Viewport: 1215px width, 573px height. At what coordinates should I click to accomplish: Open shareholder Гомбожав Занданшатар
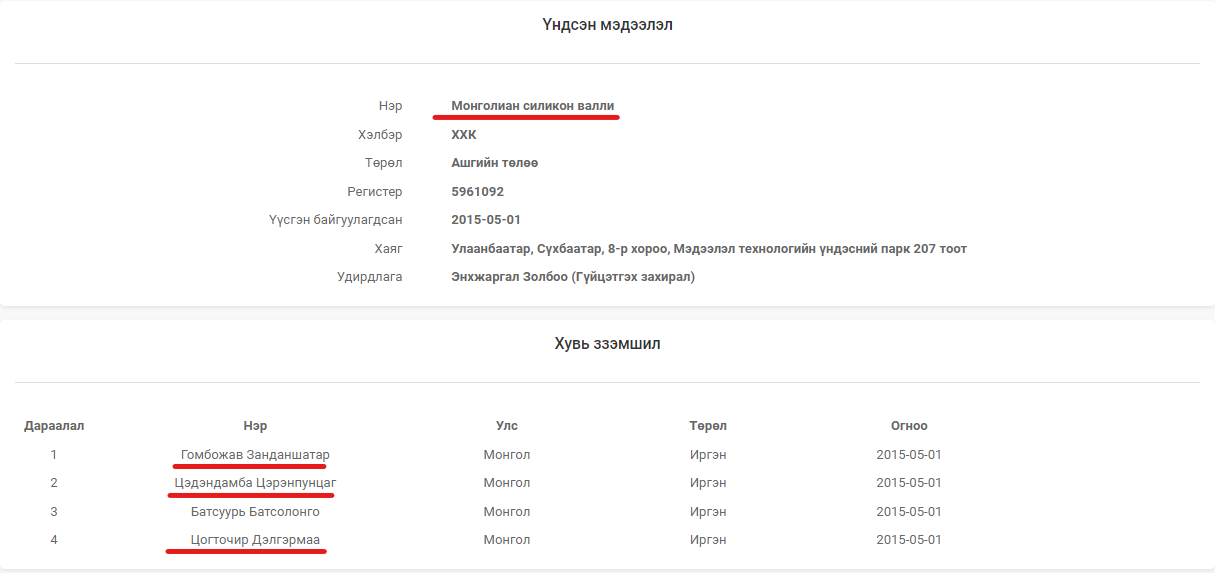pos(255,455)
